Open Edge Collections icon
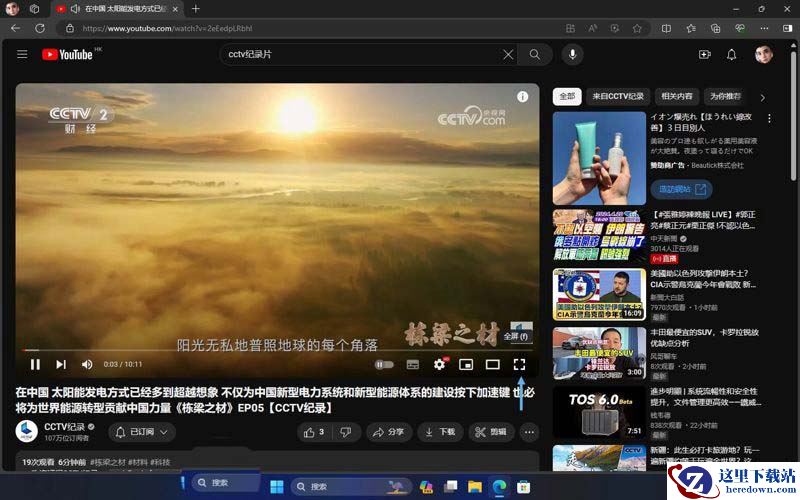 click(715, 29)
